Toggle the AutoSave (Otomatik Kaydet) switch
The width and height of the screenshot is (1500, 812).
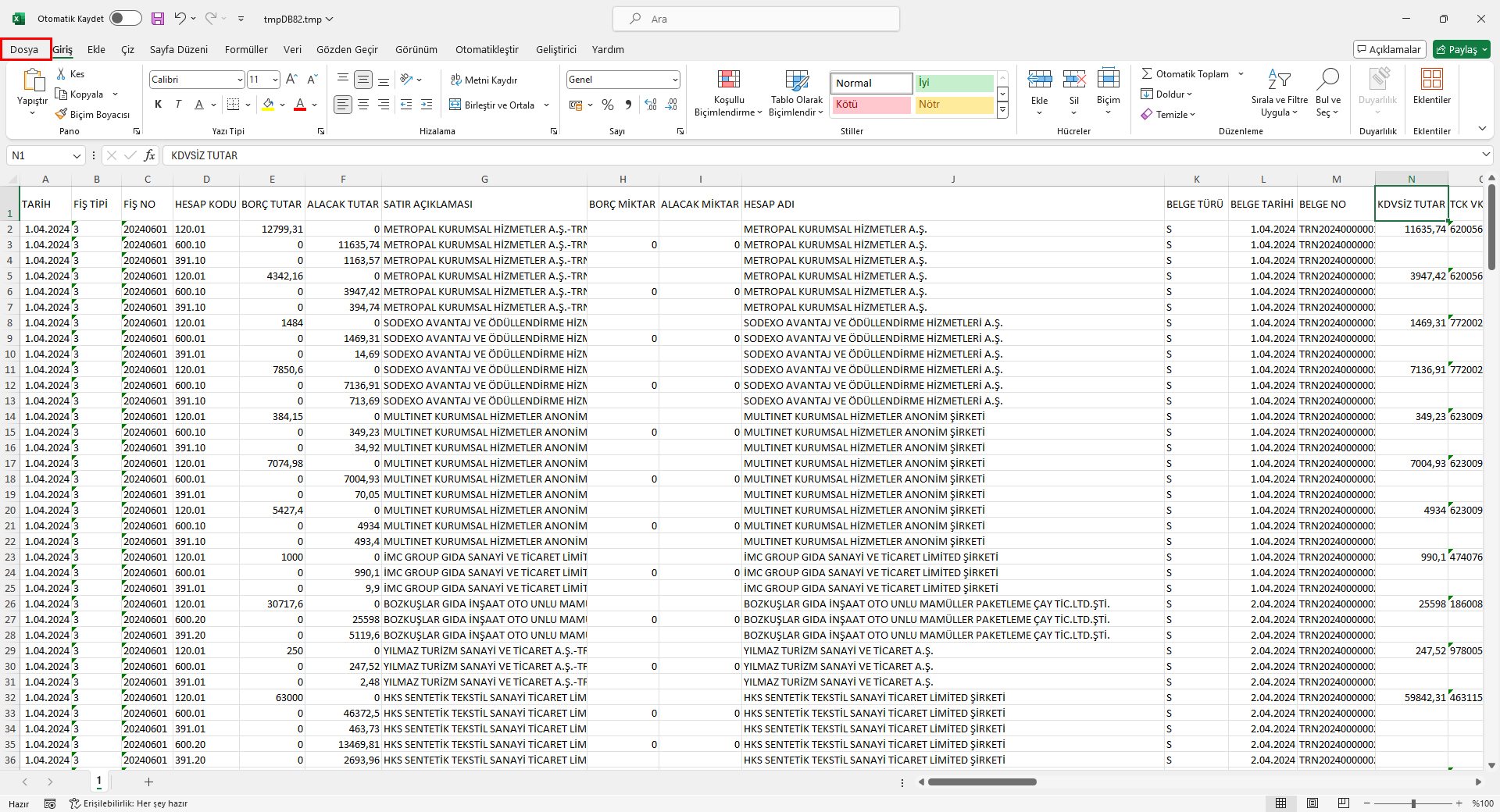coord(125,19)
